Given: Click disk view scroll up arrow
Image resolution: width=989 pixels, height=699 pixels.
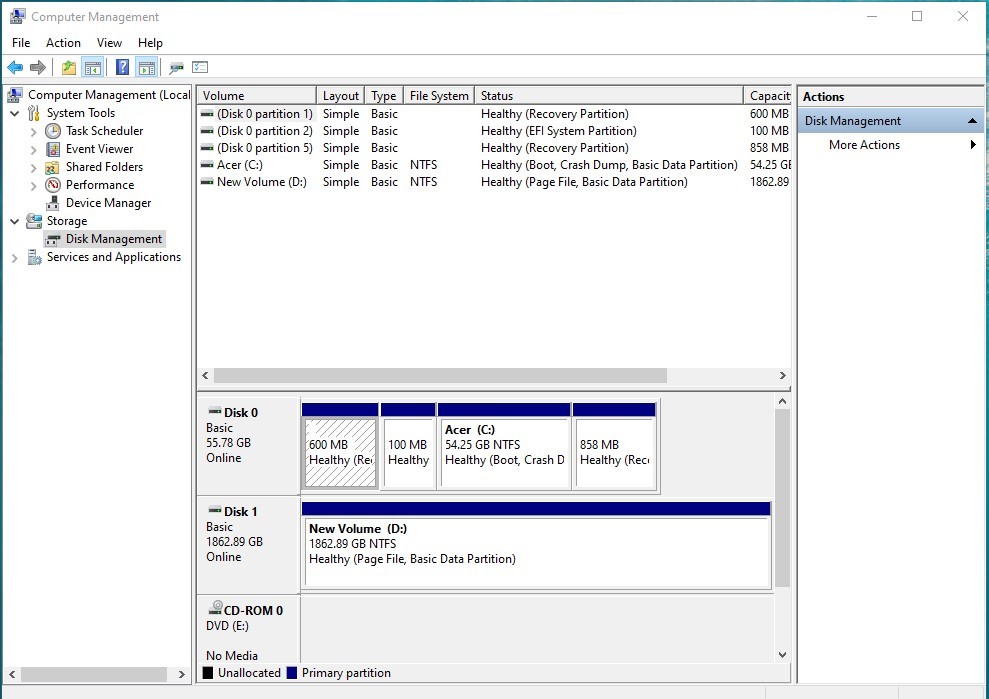Looking at the screenshot, I should 783,402.
